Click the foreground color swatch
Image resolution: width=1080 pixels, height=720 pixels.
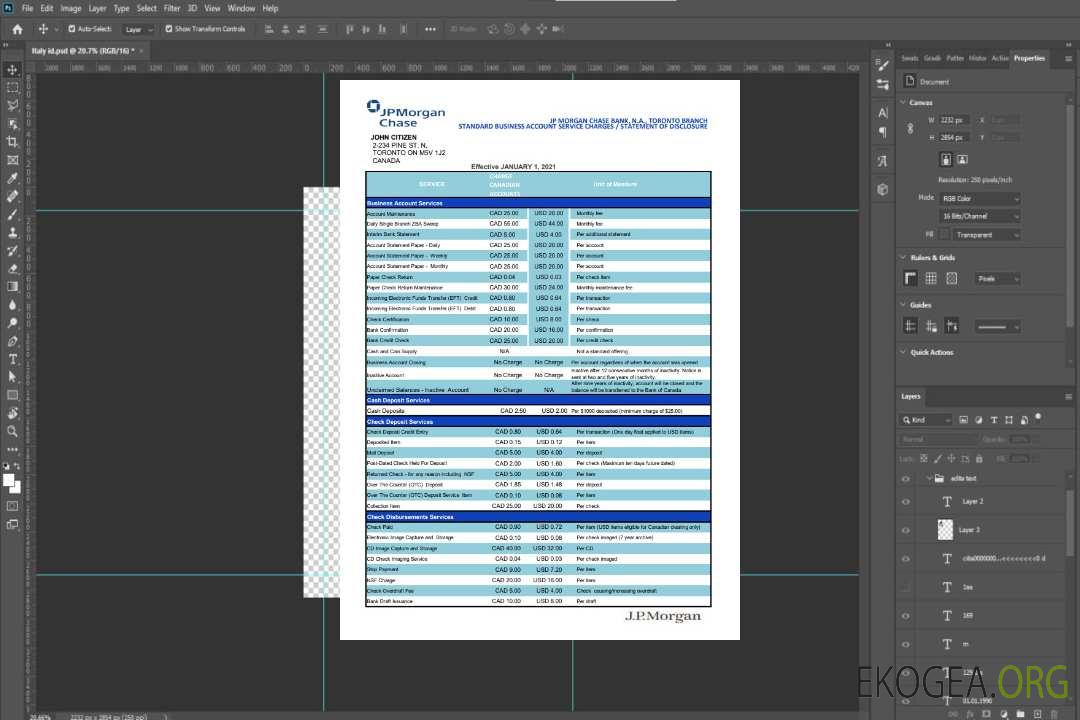9,480
